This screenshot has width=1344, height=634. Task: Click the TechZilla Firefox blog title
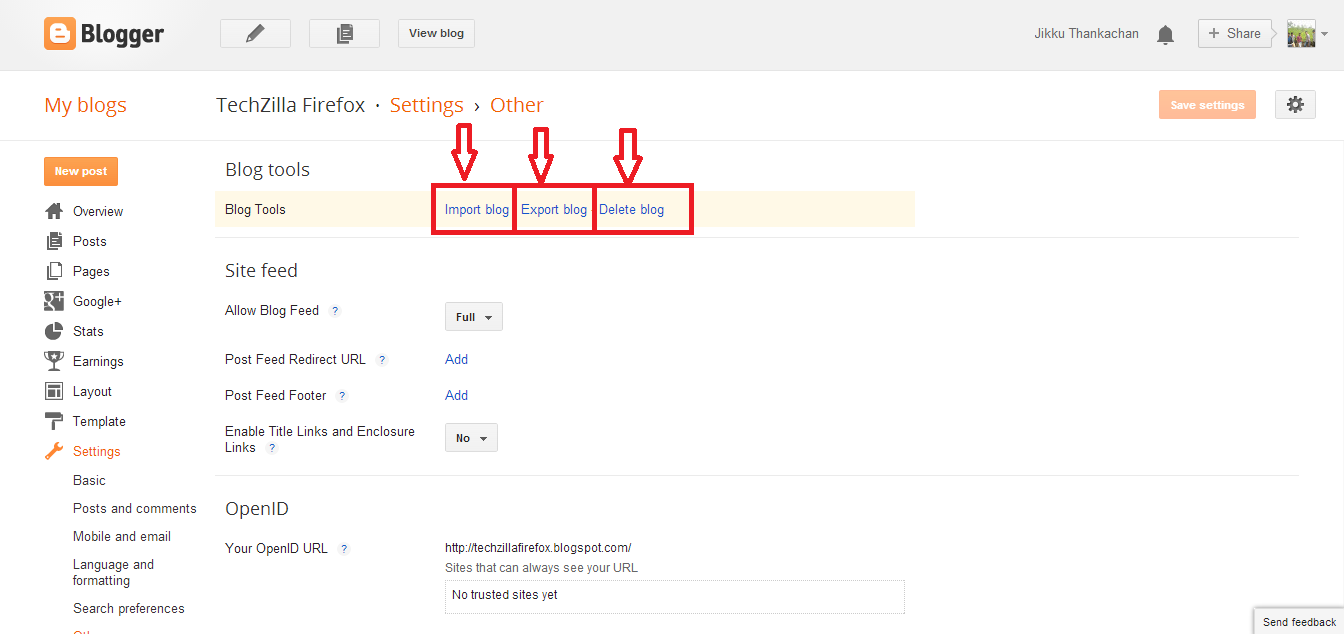[291, 105]
